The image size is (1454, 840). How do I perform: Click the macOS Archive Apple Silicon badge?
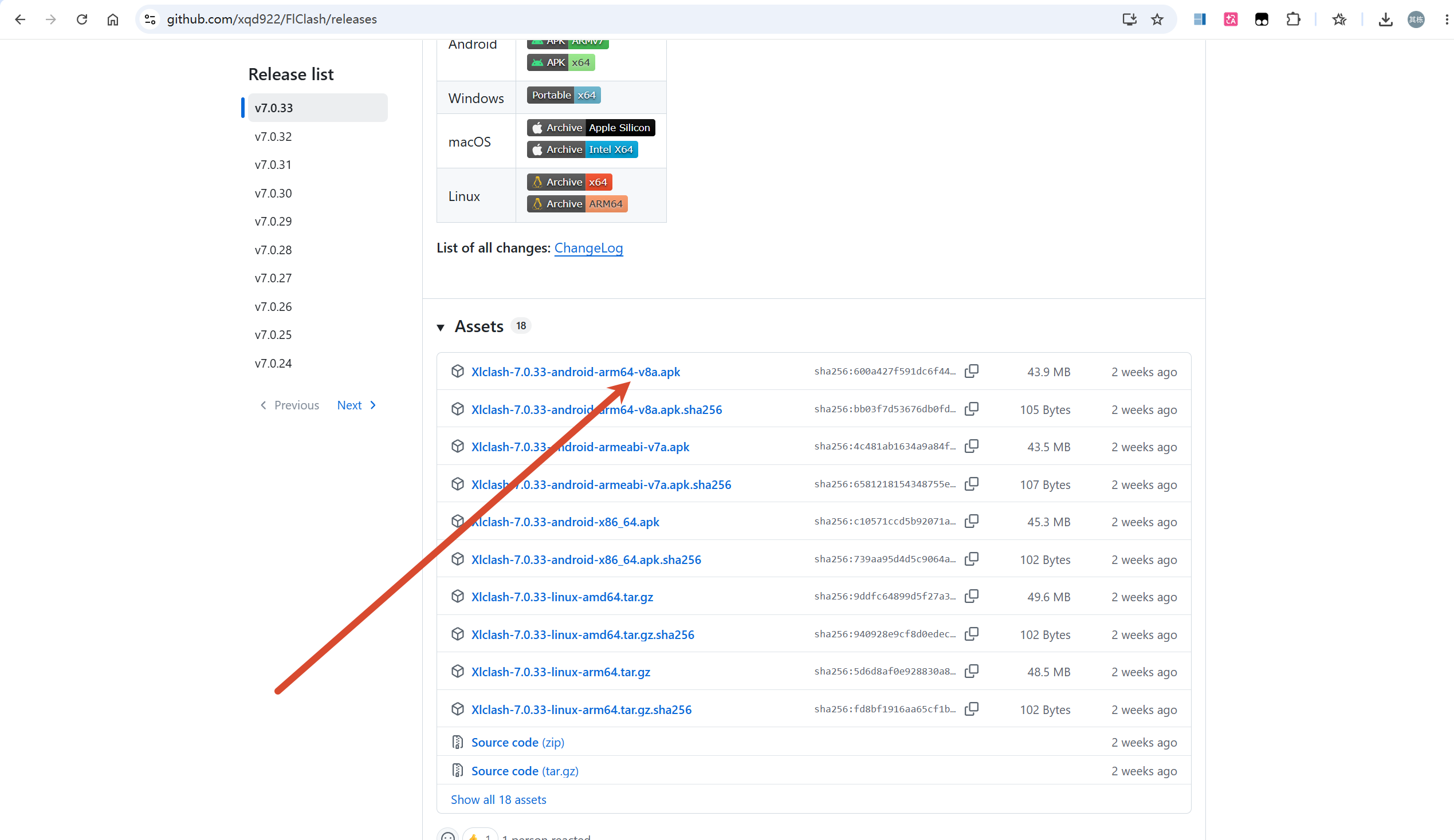[591, 128]
